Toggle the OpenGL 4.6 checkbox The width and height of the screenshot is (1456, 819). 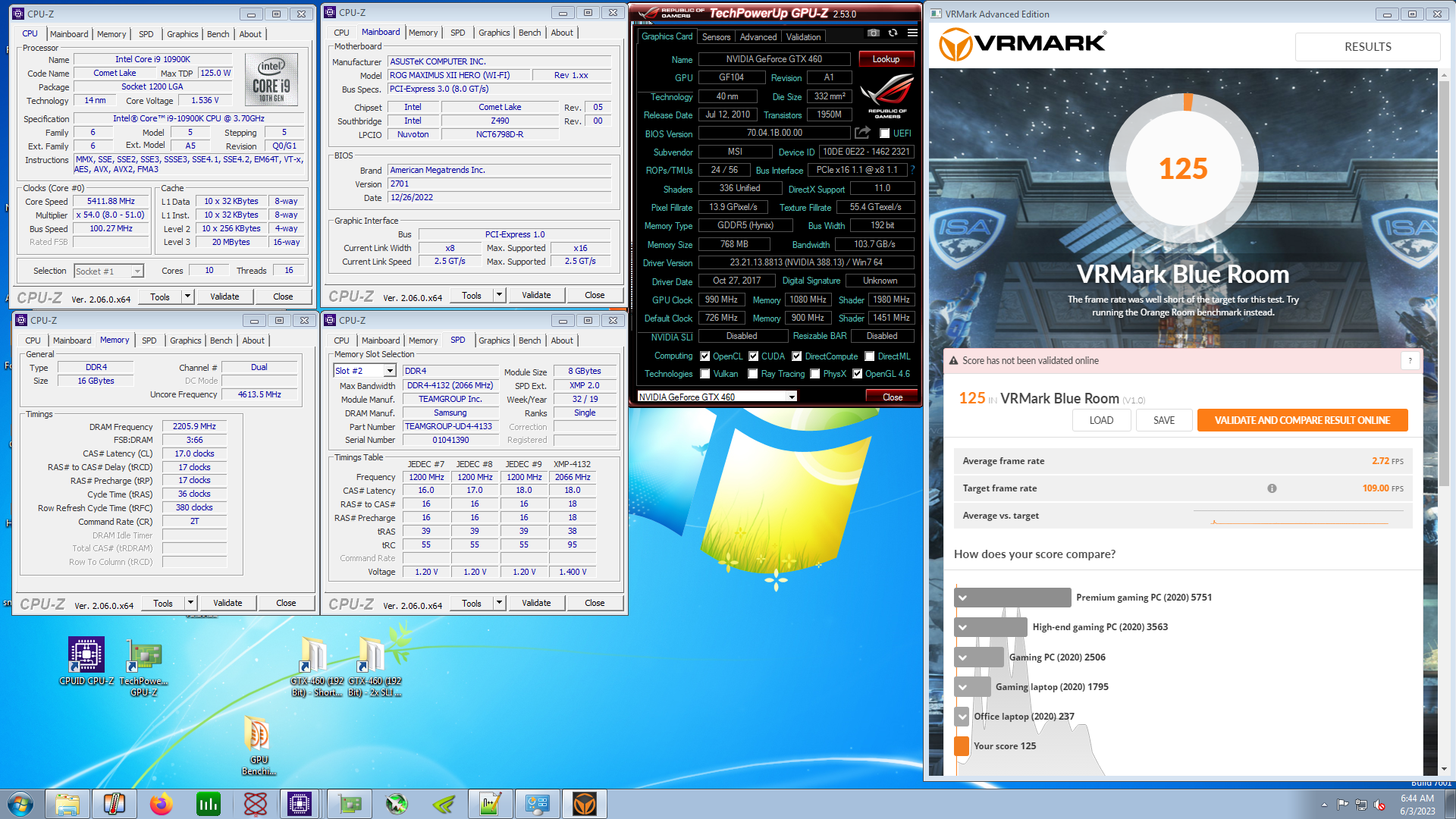pos(858,374)
